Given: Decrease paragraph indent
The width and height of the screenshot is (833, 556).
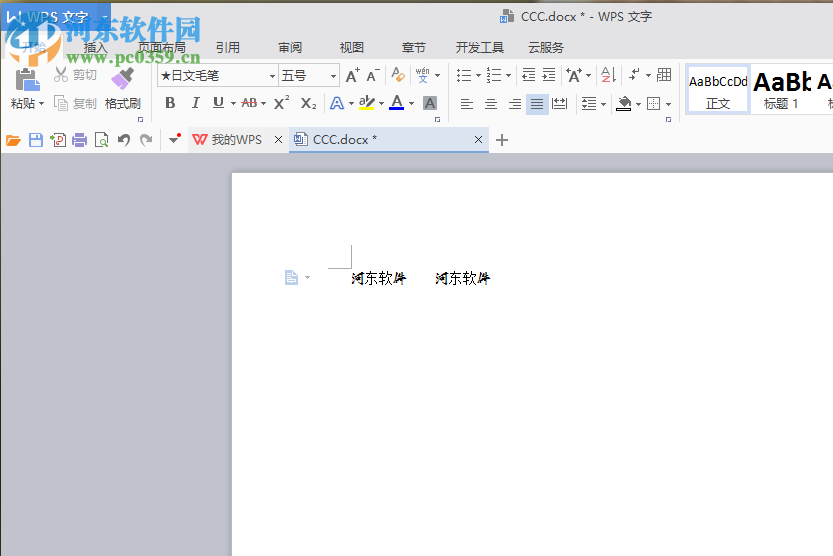Looking at the screenshot, I should click(x=529, y=75).
